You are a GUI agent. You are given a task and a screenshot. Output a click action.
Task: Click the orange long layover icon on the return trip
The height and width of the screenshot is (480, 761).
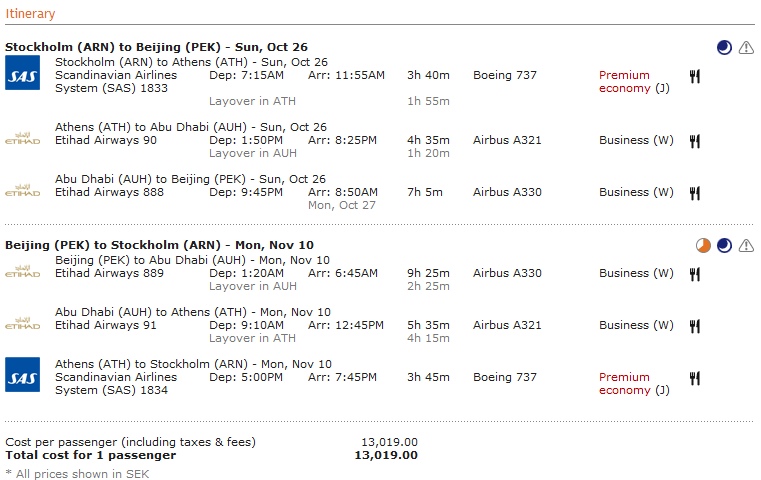(x=703, y=246)
